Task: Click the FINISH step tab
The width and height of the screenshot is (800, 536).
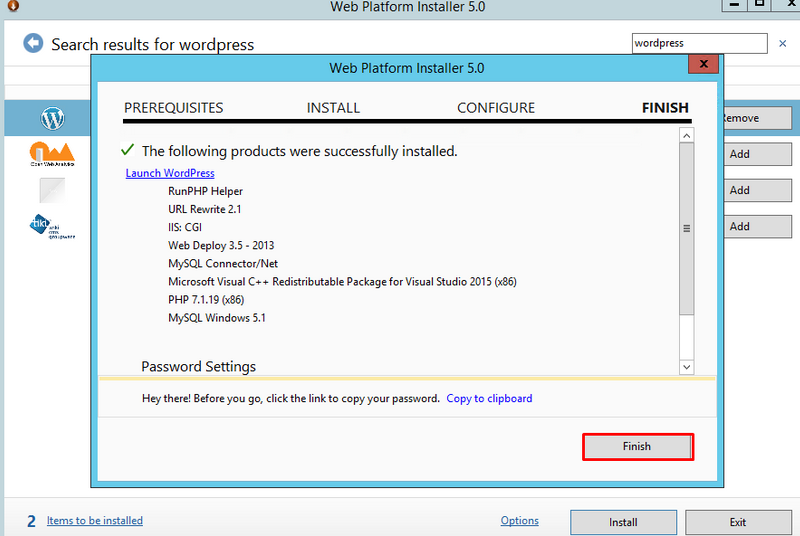Action: tap(665, 108)
